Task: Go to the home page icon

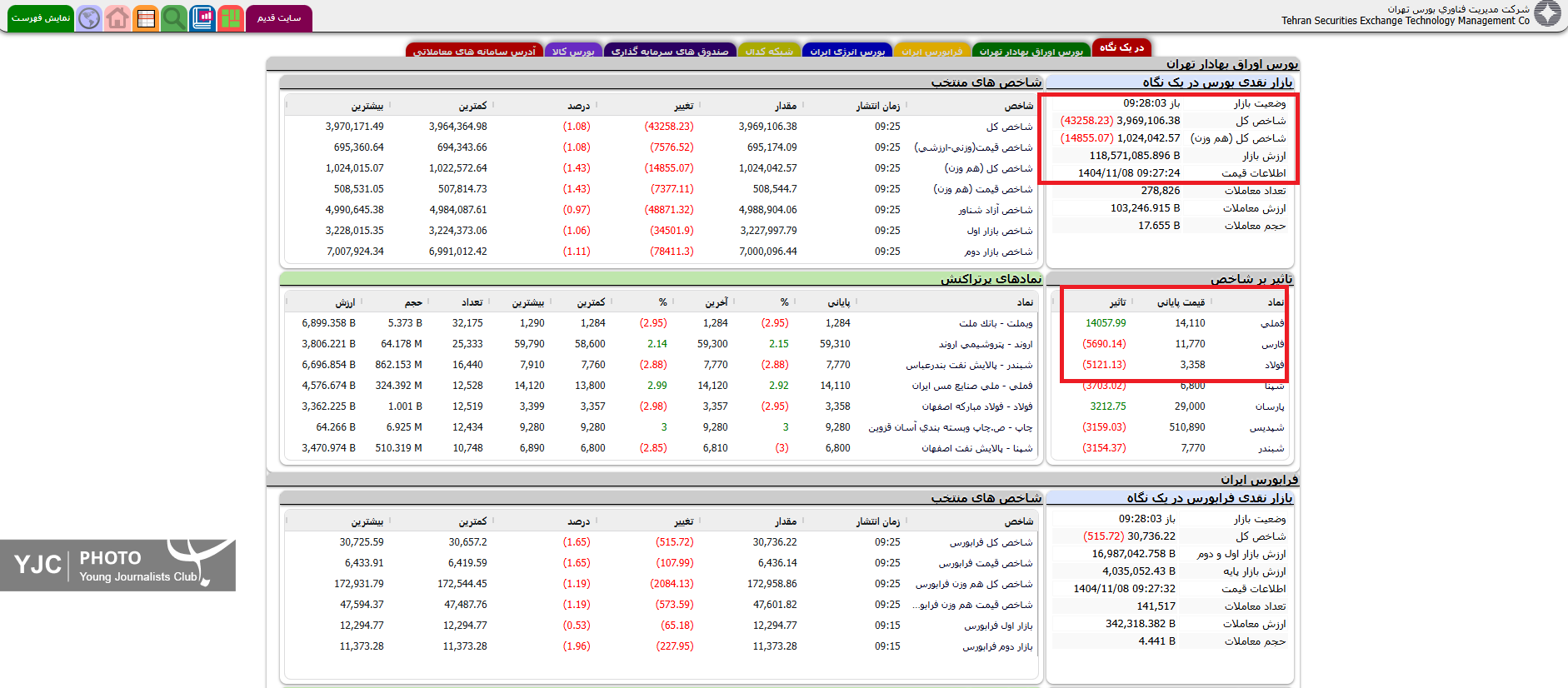Action: pos(117,17)
